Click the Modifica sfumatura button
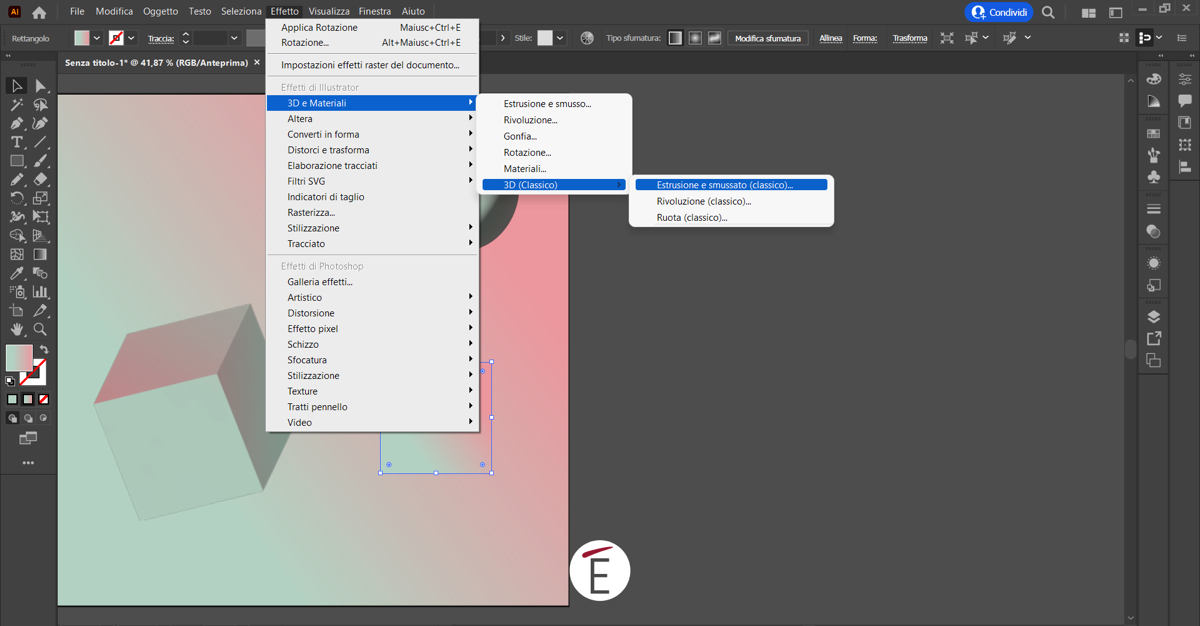The image size is (1200, 626). (x=768, y=38)
